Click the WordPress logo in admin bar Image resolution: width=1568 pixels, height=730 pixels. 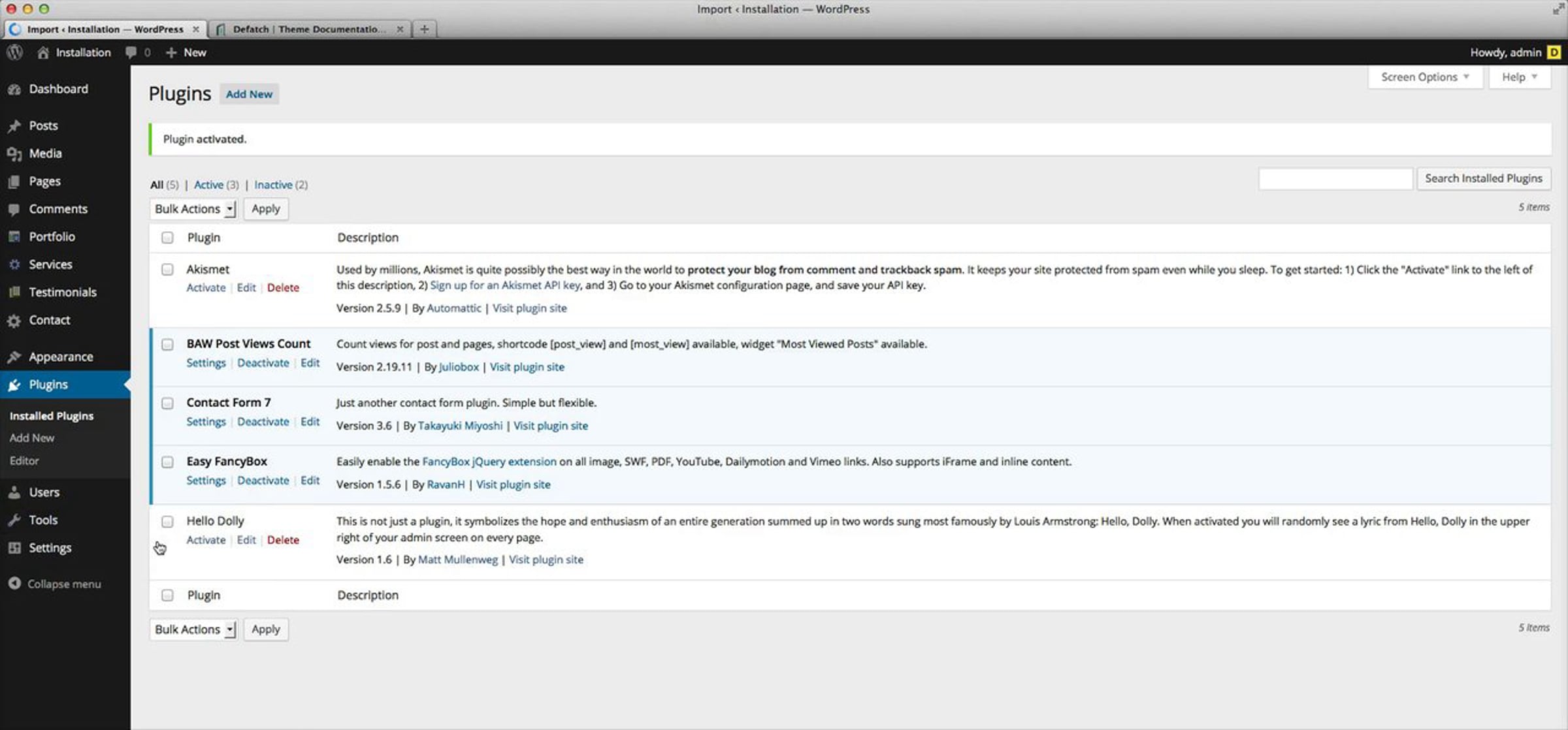click(14, 52)
